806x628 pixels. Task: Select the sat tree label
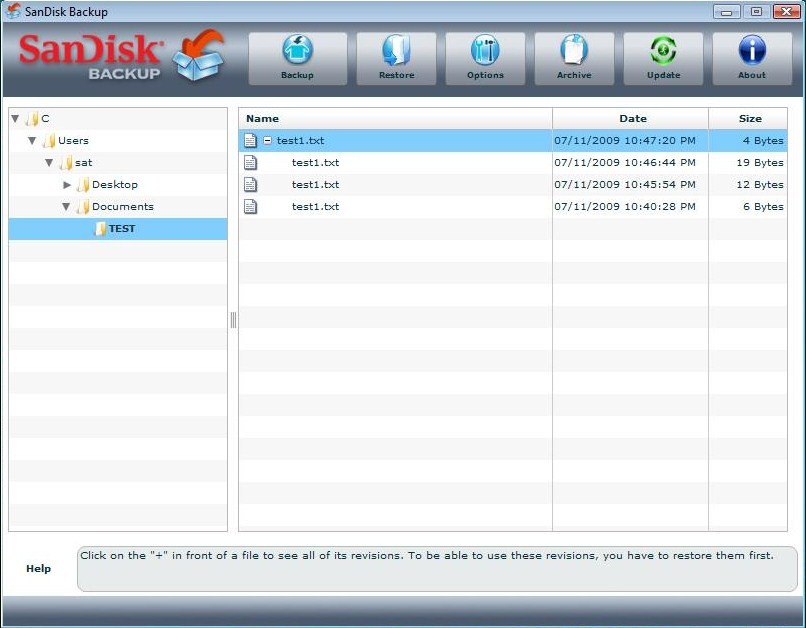(84, 163)
